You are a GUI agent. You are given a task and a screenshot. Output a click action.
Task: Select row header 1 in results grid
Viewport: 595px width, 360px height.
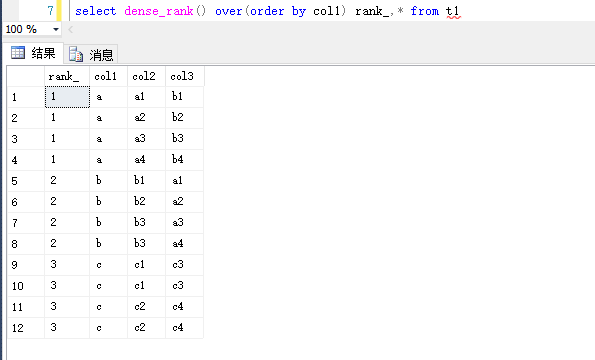(26, 97)
